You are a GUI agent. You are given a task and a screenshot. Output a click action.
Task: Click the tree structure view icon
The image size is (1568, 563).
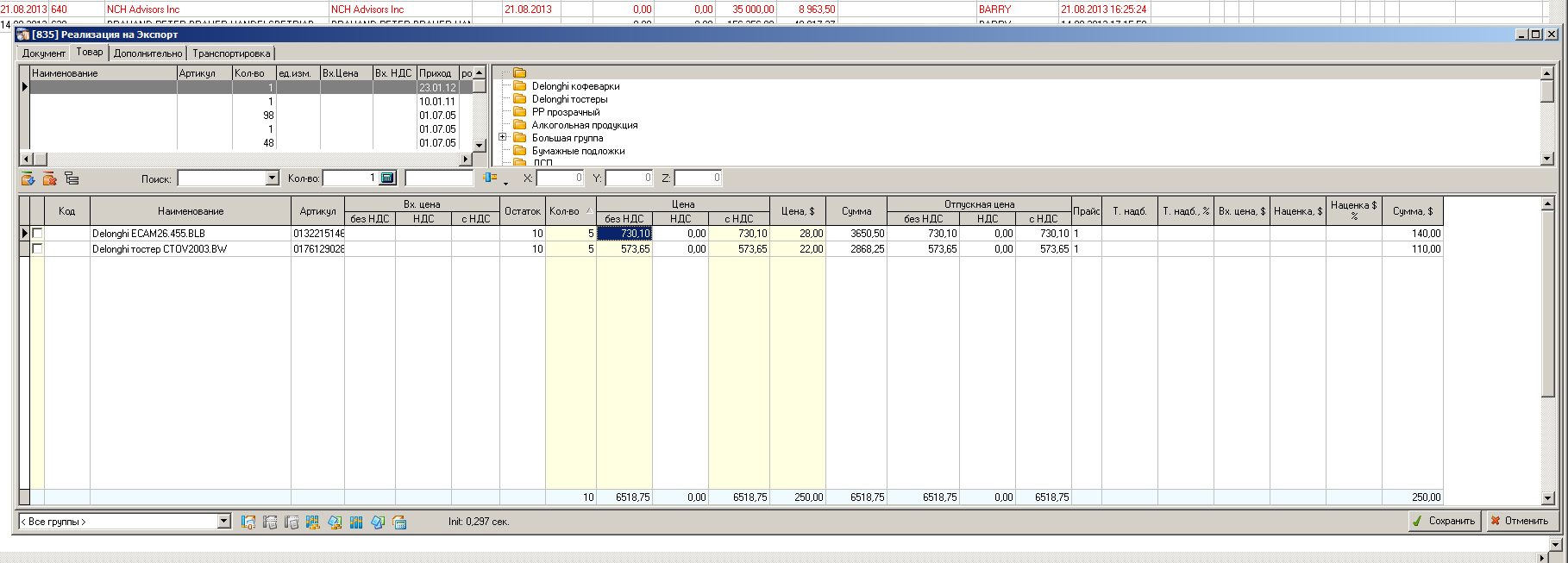pyautogui.click(x=72, y=178)
